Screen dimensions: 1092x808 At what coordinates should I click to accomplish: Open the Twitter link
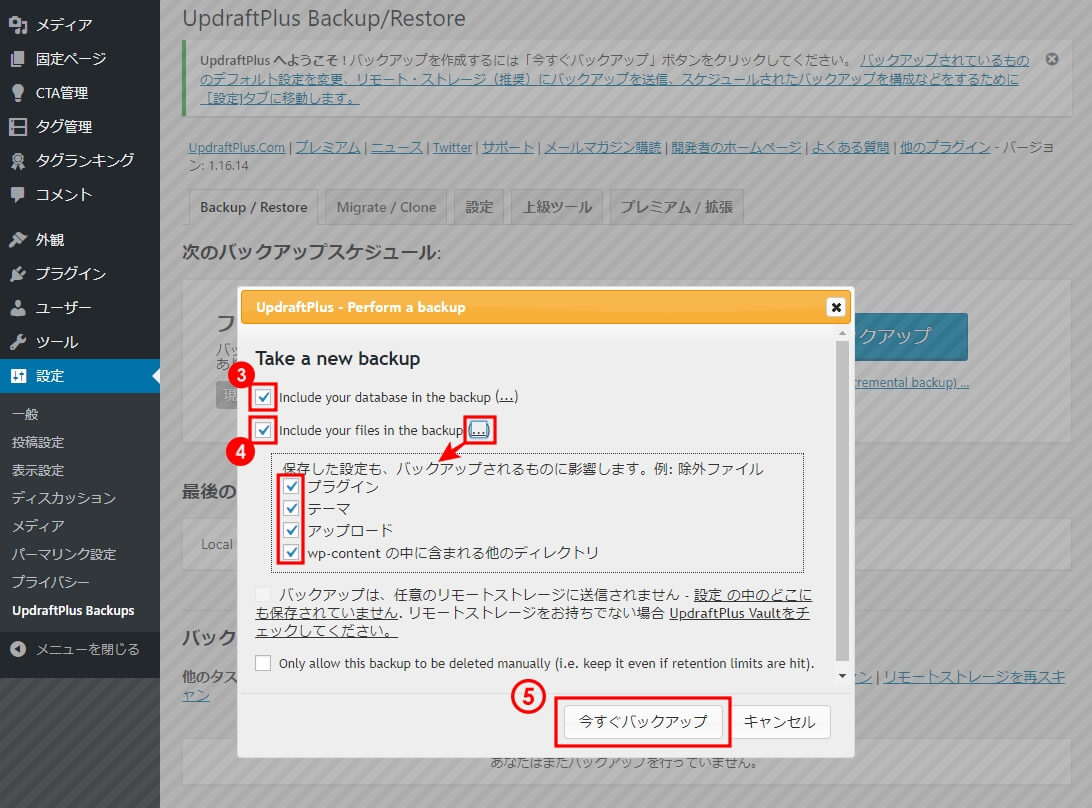coord(453,148)
